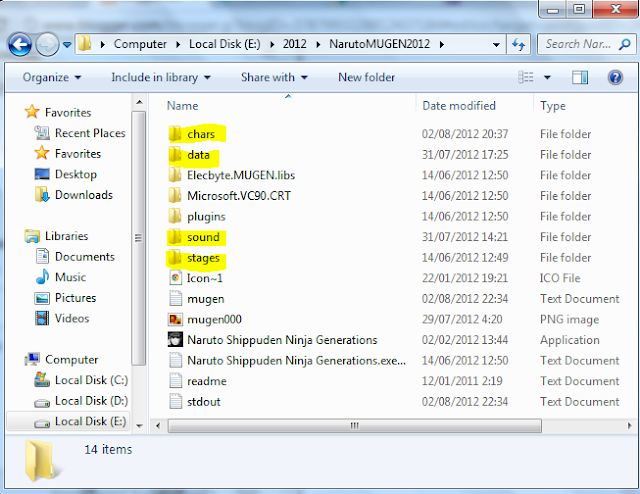Select Naruto Shippuden Ninja Generations.exe text file name
The height and width of the screenshot is (494, 640).
(x=296, y=360)
